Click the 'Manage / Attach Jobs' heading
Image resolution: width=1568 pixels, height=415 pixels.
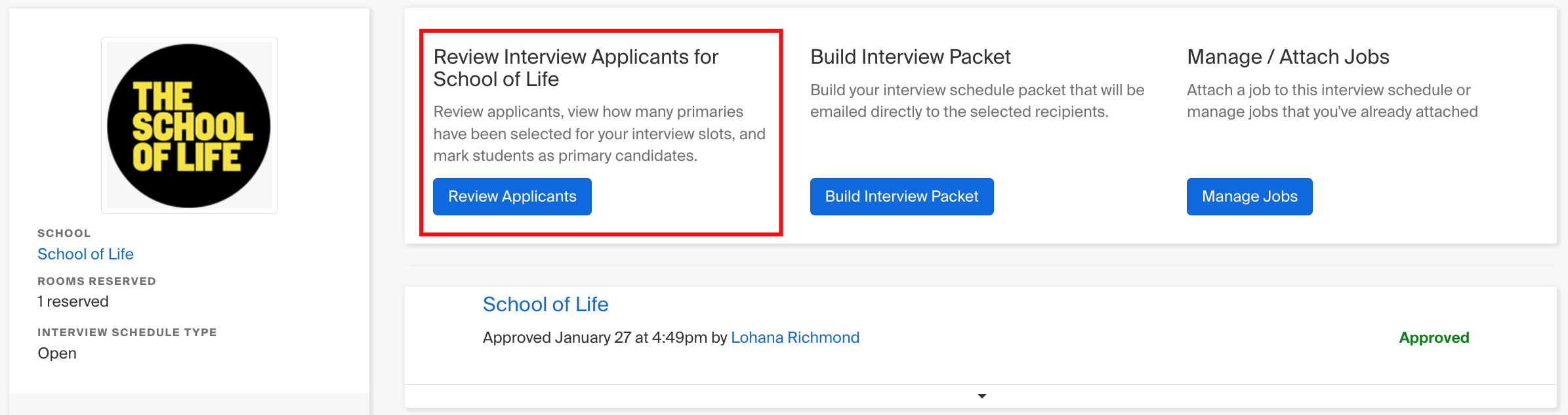pyautogui.click(x=1288, y=57)
